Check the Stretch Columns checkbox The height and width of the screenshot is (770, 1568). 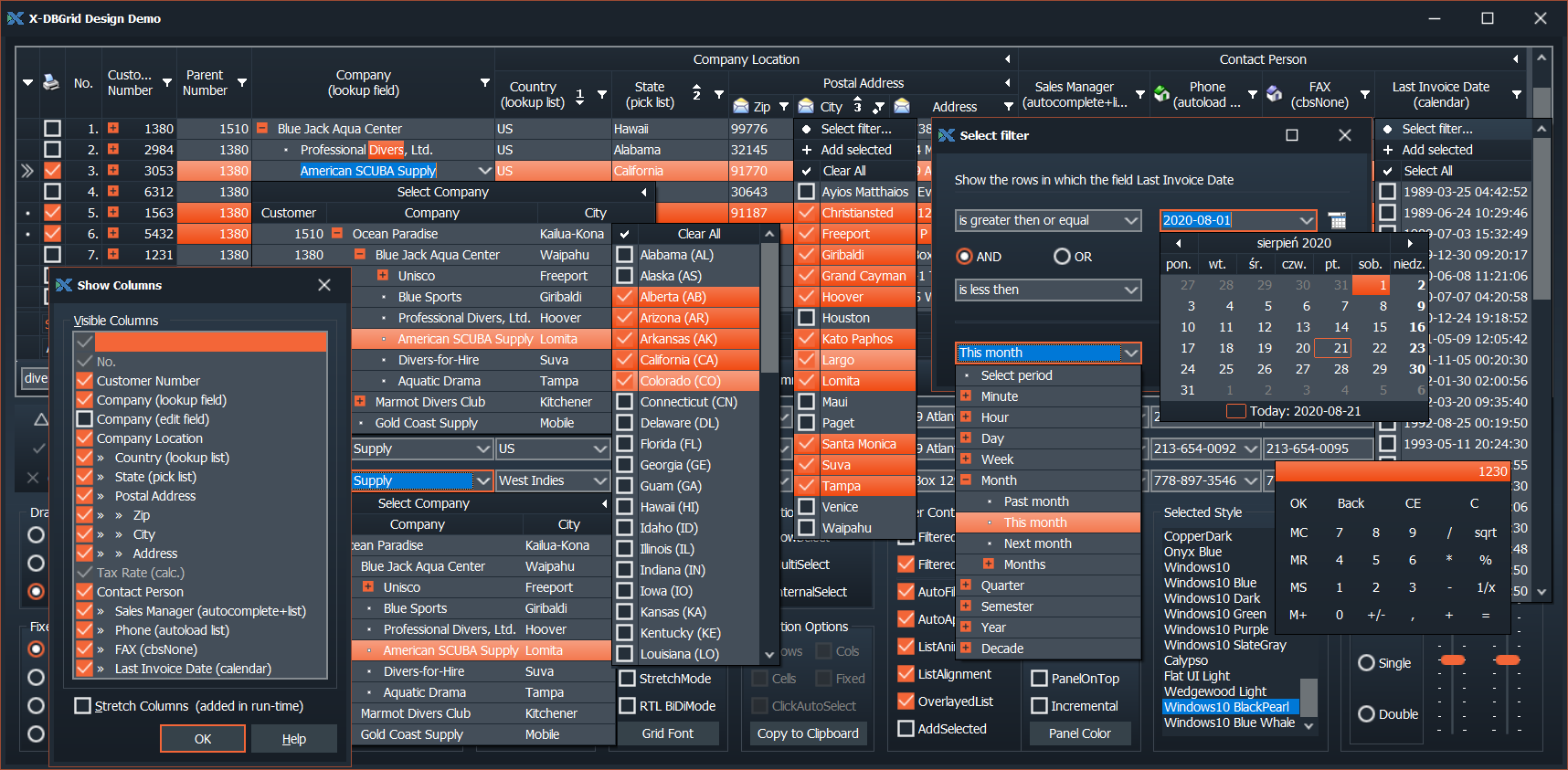point(83,706)
